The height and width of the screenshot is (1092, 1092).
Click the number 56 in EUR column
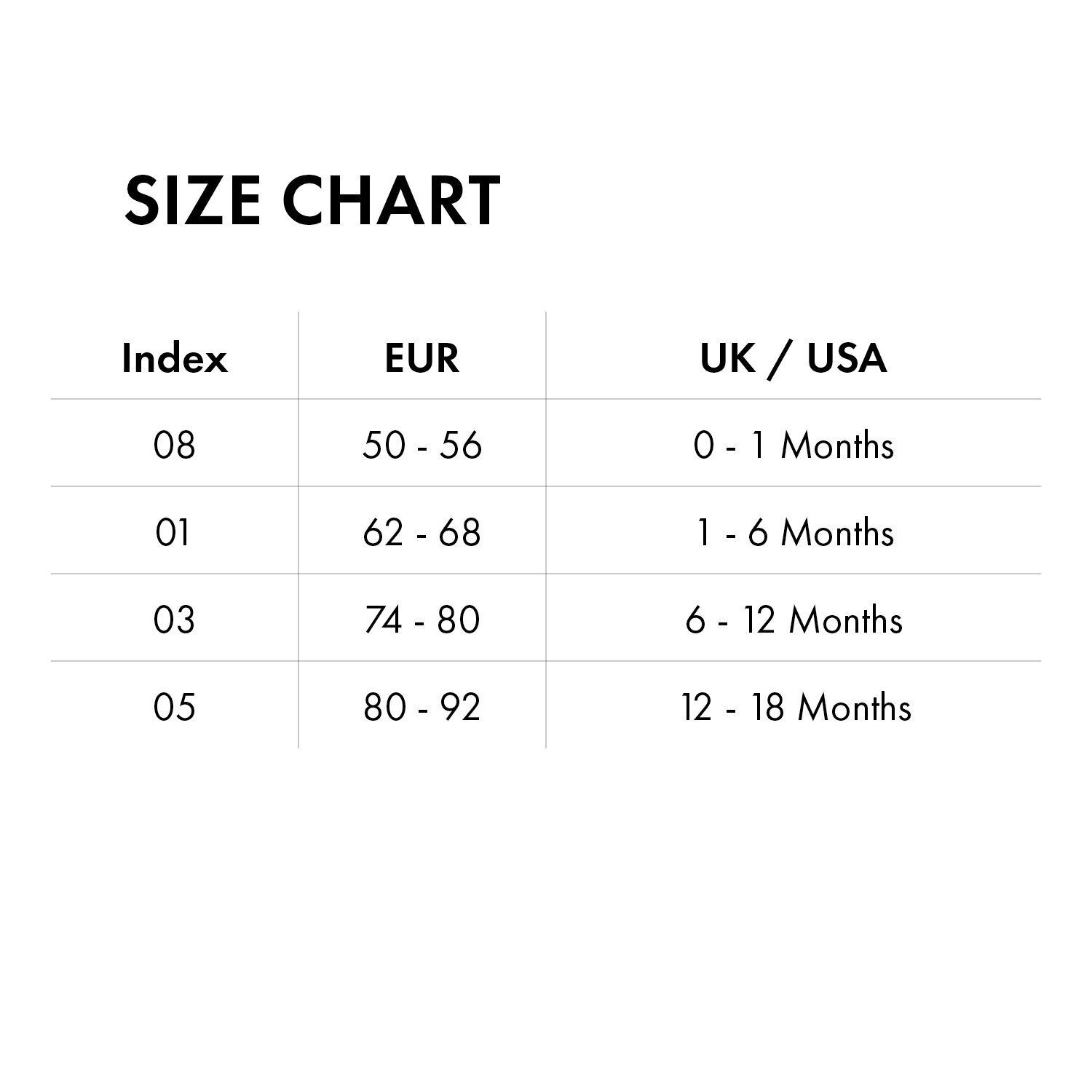pos(461,444)
